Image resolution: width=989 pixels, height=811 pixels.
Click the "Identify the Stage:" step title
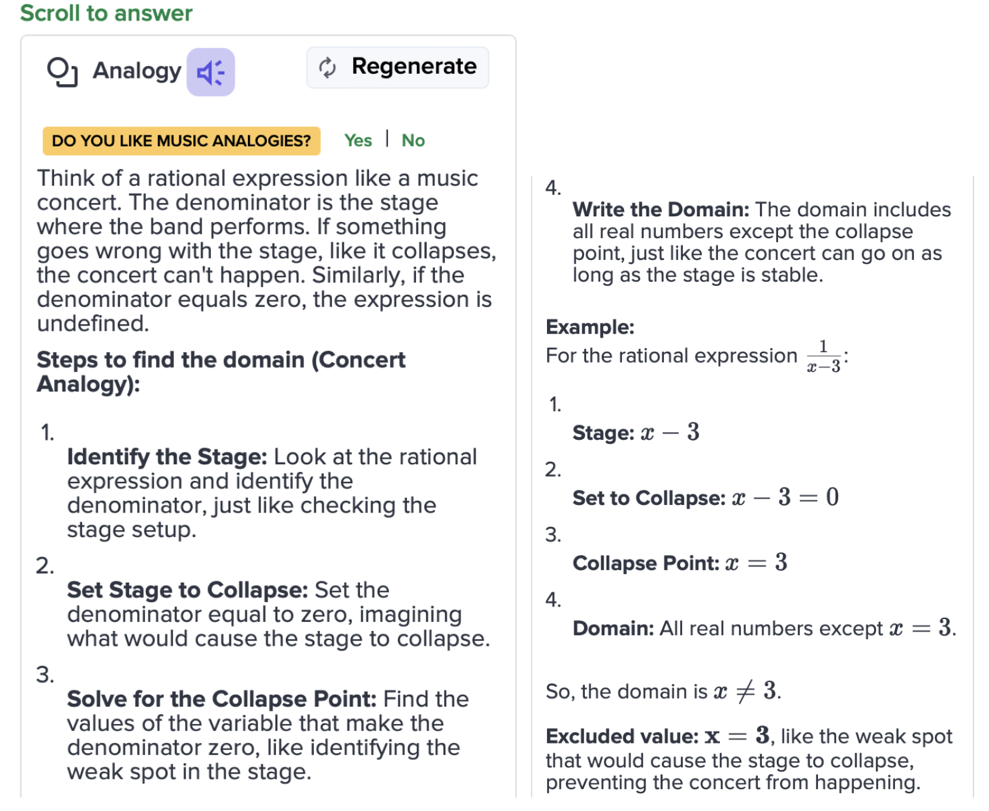[x=166, y=457]
